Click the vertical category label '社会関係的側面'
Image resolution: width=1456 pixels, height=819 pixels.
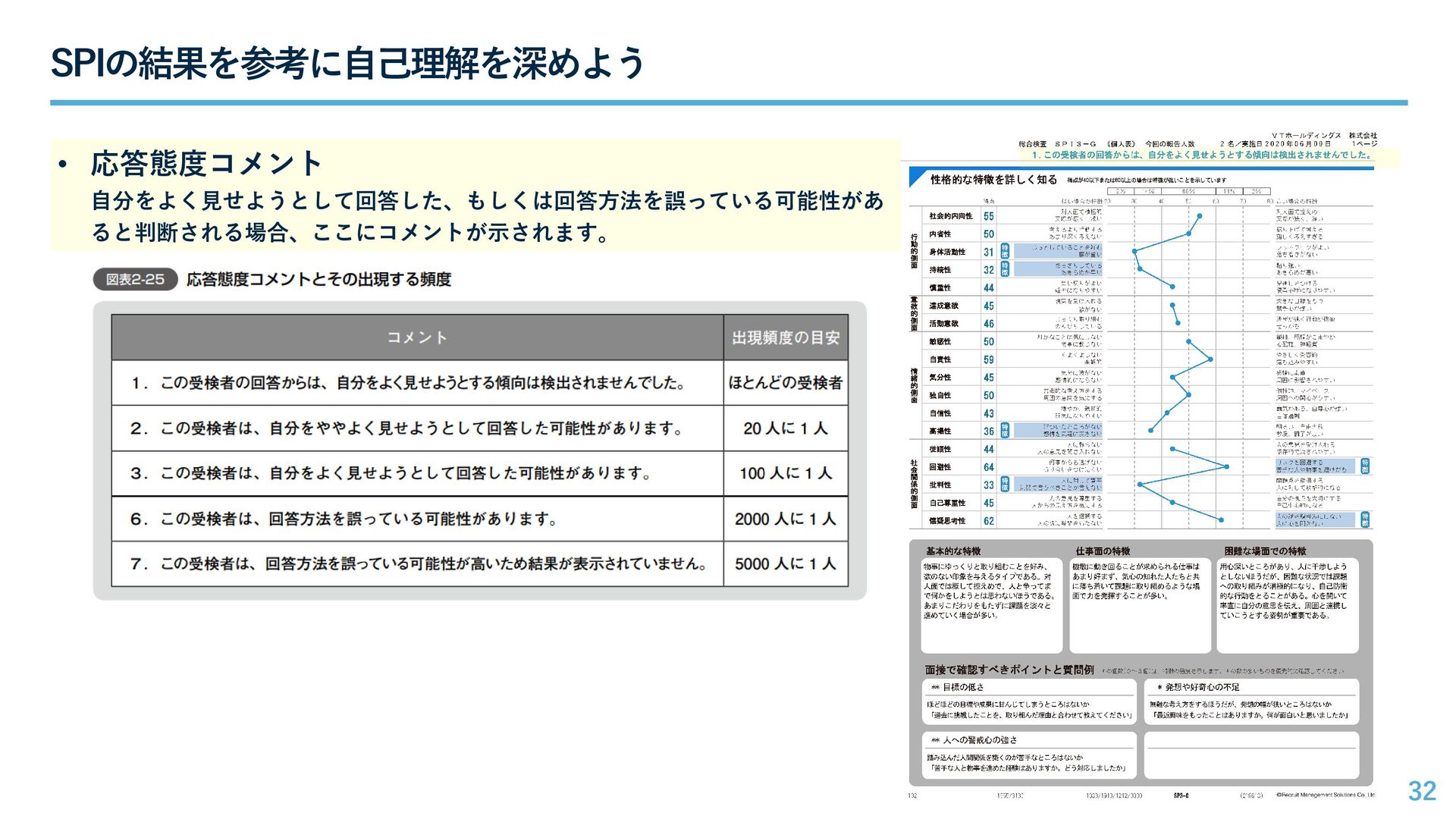tap(914, 484)
